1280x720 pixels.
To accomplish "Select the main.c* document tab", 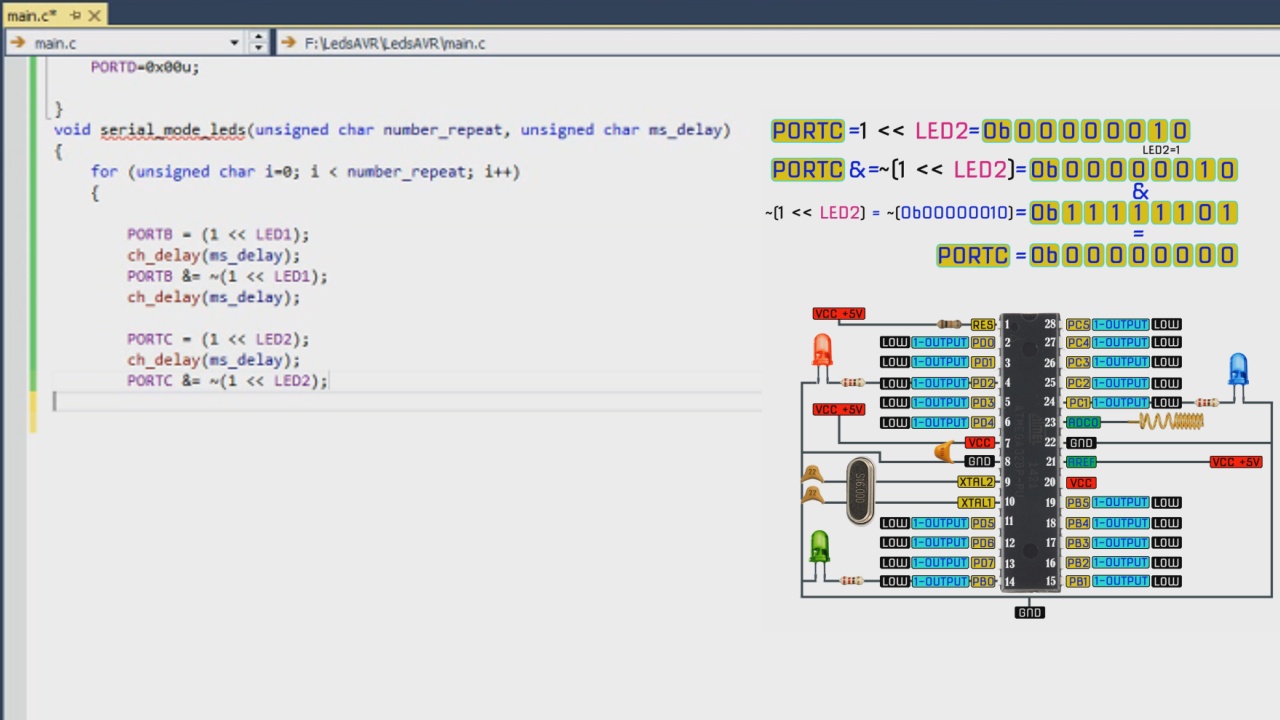I will click(32, 15).
